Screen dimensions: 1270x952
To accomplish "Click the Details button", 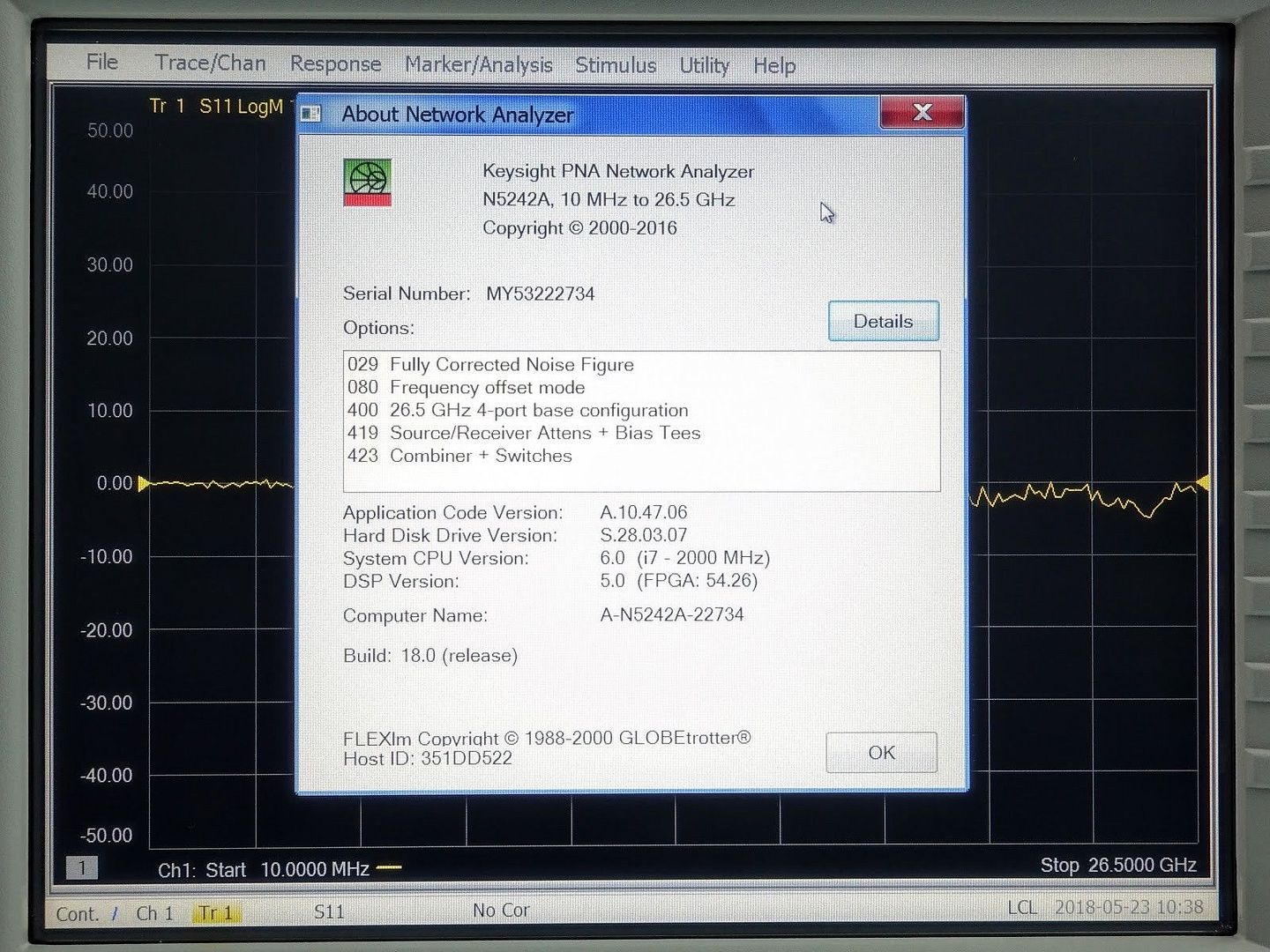I will click(883, 321).
